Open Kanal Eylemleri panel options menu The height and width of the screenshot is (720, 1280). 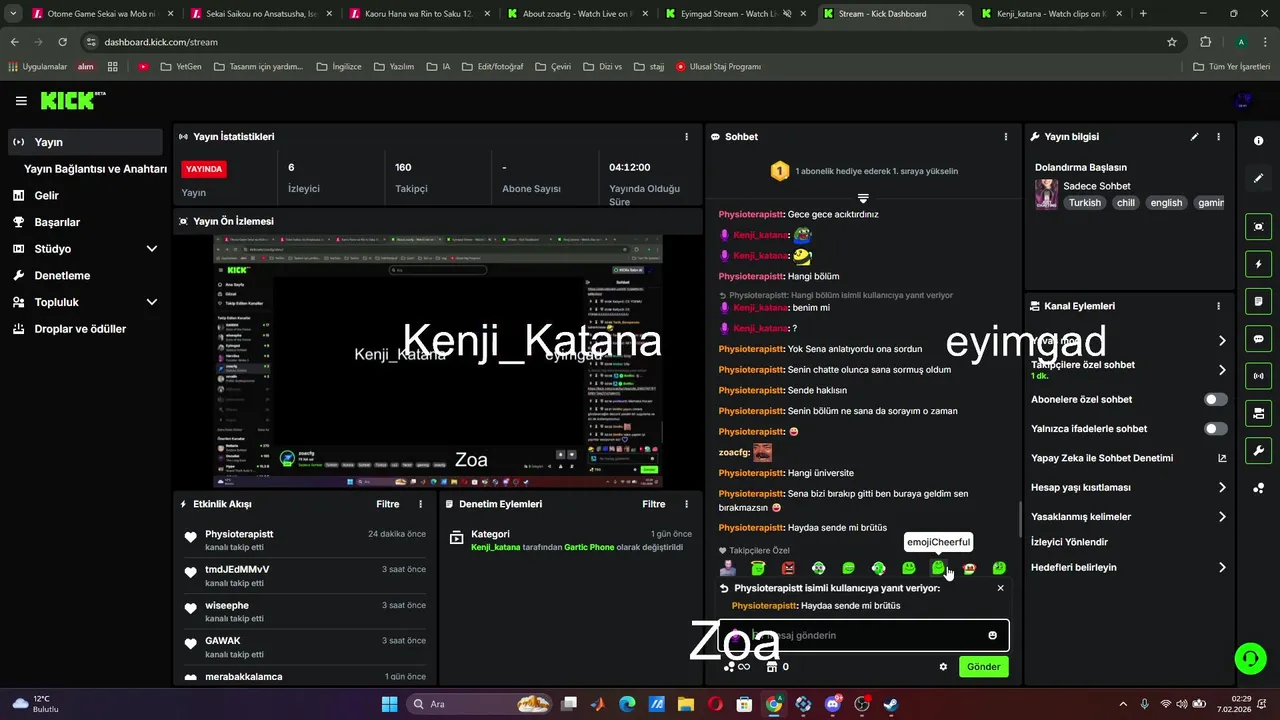1218,306
